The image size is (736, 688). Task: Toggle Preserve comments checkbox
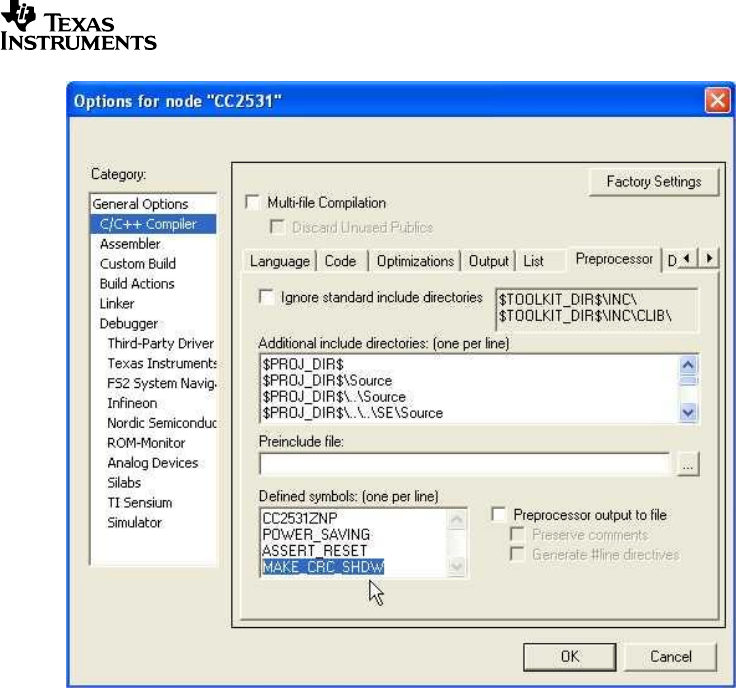point(517,535)
